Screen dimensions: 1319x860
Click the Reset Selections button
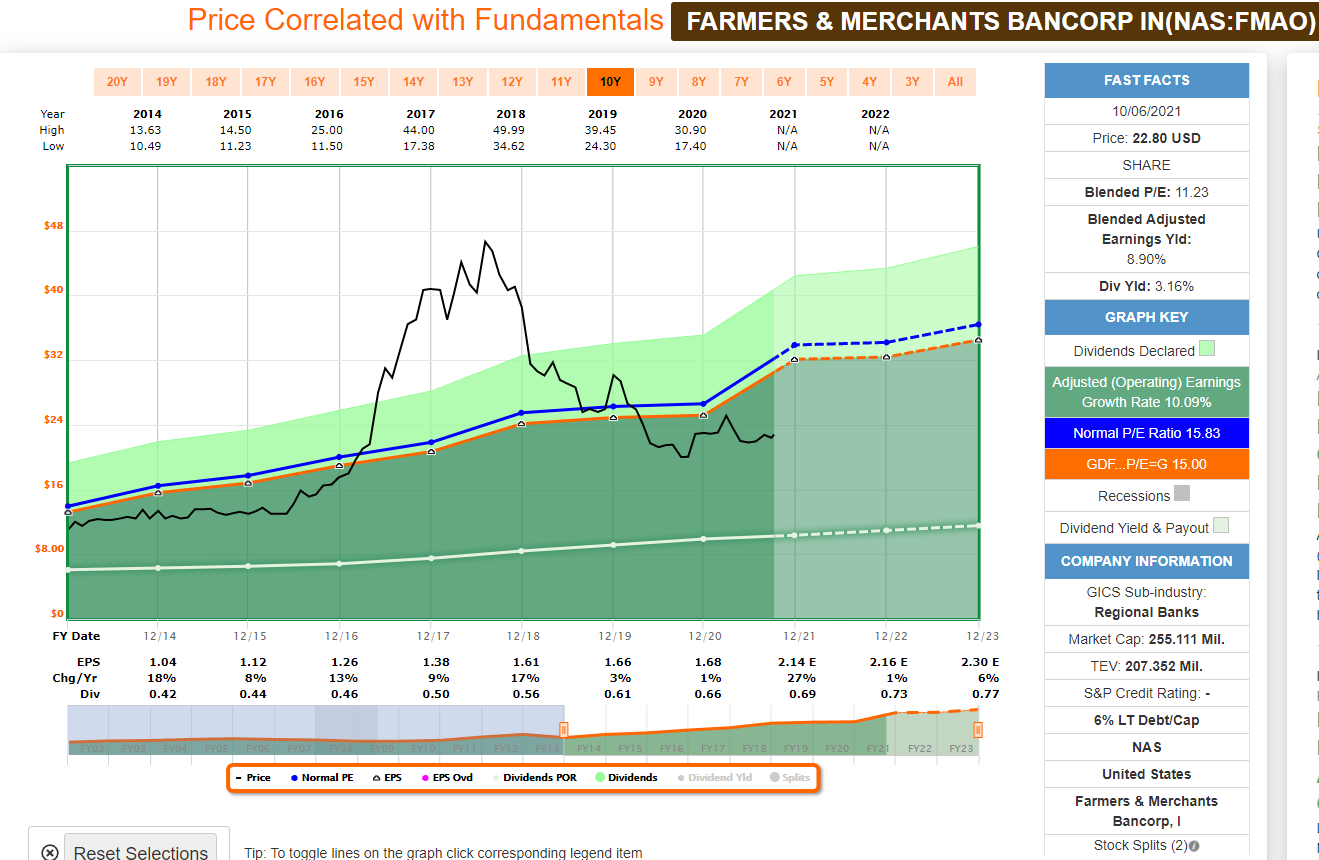[140, 852]
